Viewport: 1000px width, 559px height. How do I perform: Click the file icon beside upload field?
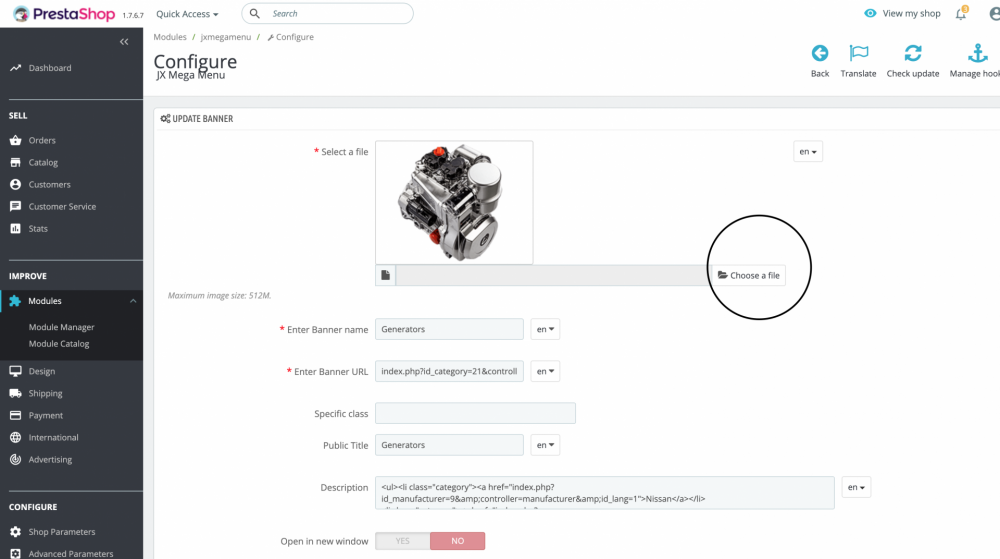point(385,275)
